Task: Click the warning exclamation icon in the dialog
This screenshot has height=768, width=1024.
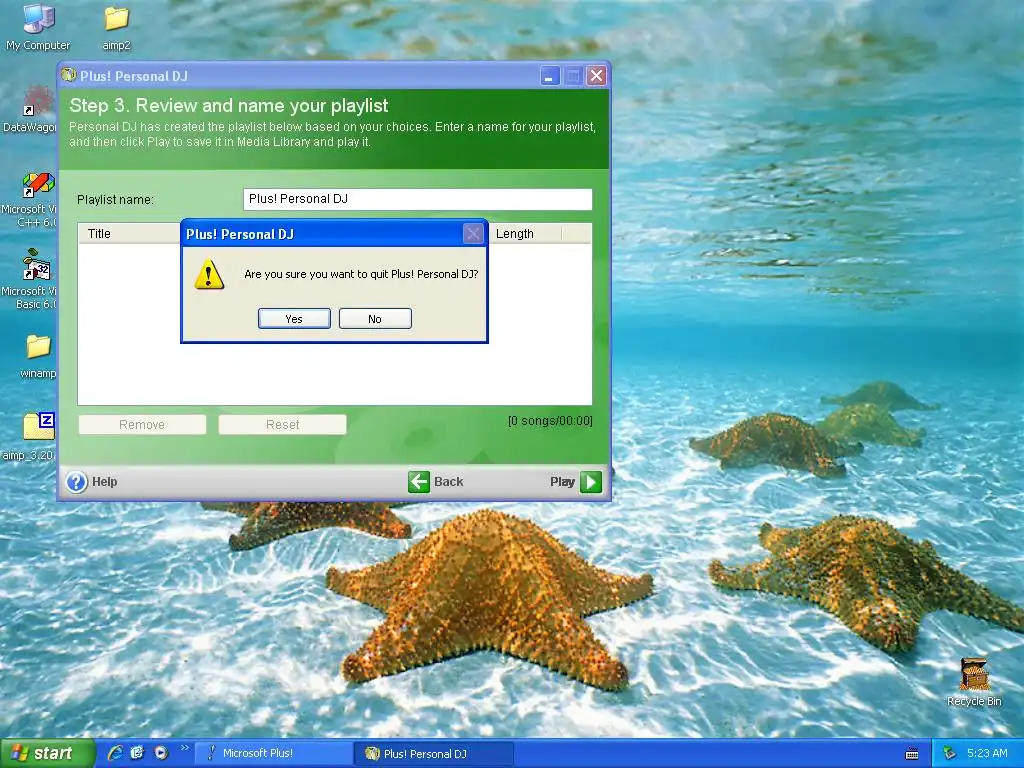Action: click(209, 274)
